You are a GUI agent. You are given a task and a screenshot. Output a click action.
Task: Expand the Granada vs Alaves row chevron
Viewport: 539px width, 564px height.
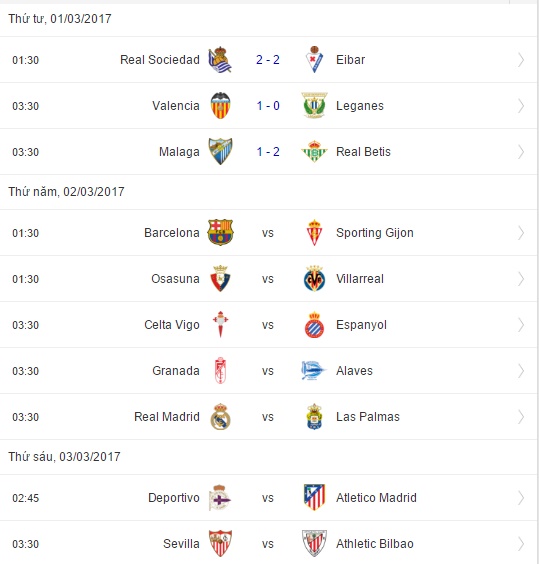[x=521, y=371]
